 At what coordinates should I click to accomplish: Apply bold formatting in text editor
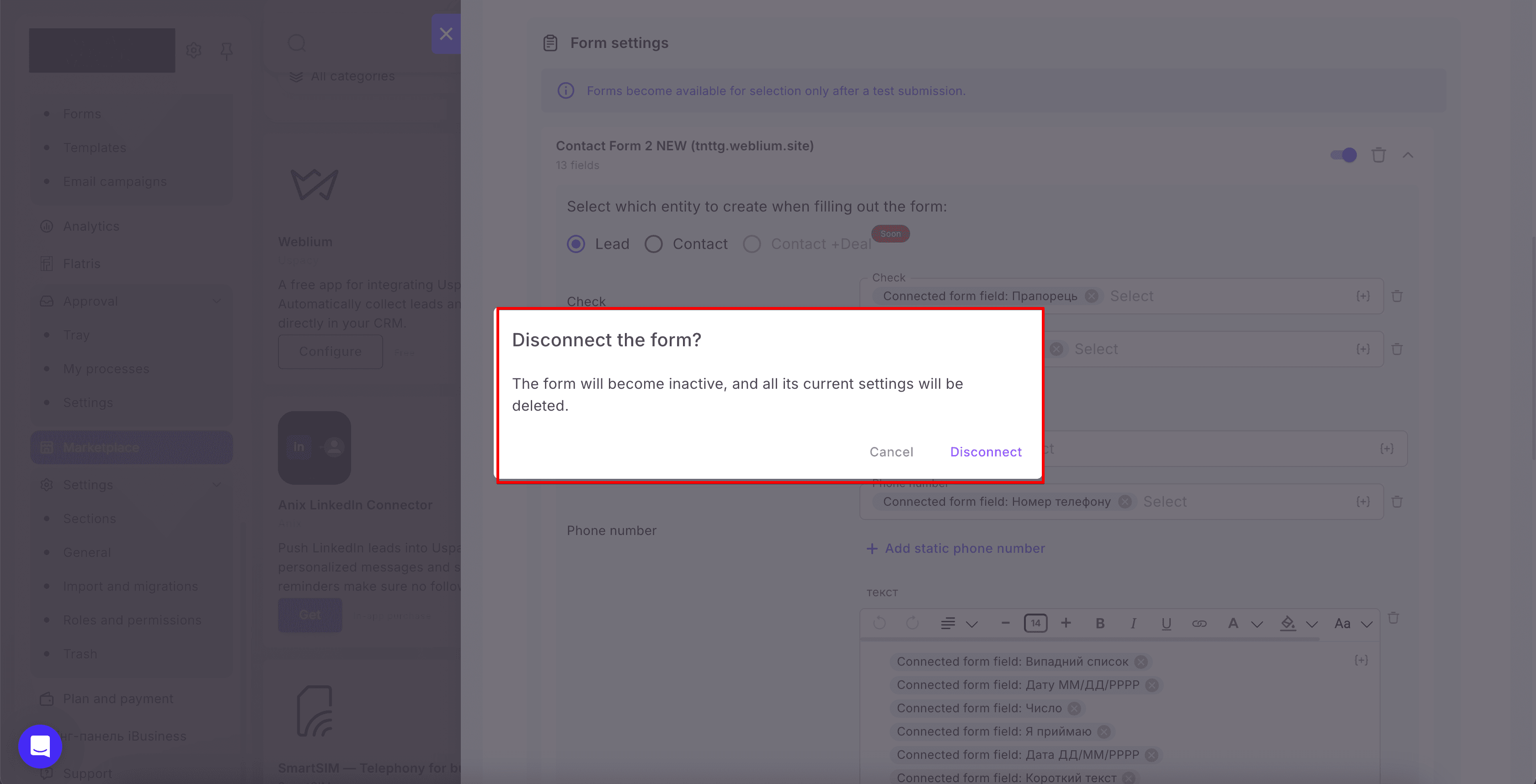[1100, 623]
